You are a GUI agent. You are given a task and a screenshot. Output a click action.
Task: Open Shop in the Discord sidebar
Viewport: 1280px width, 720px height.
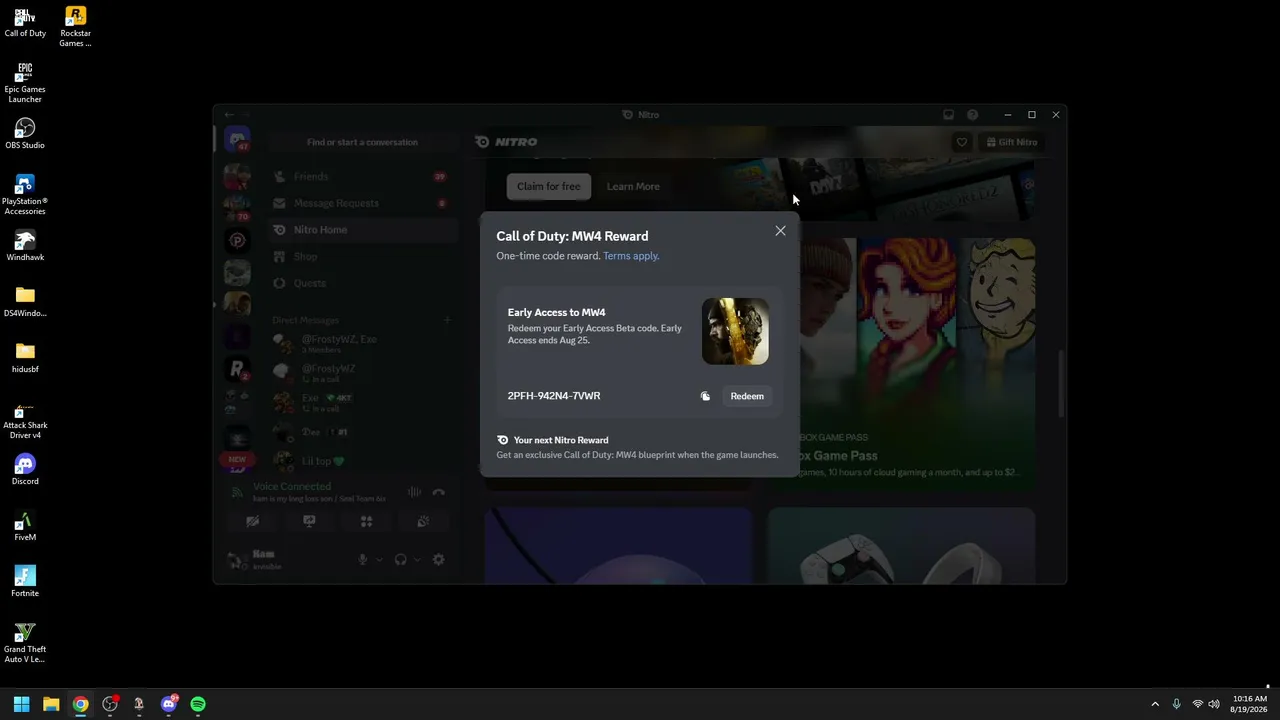coord(362,256)
